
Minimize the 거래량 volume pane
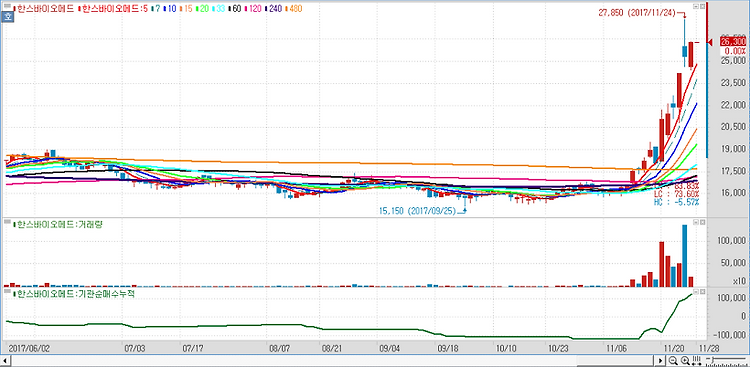tap(696, 222)
